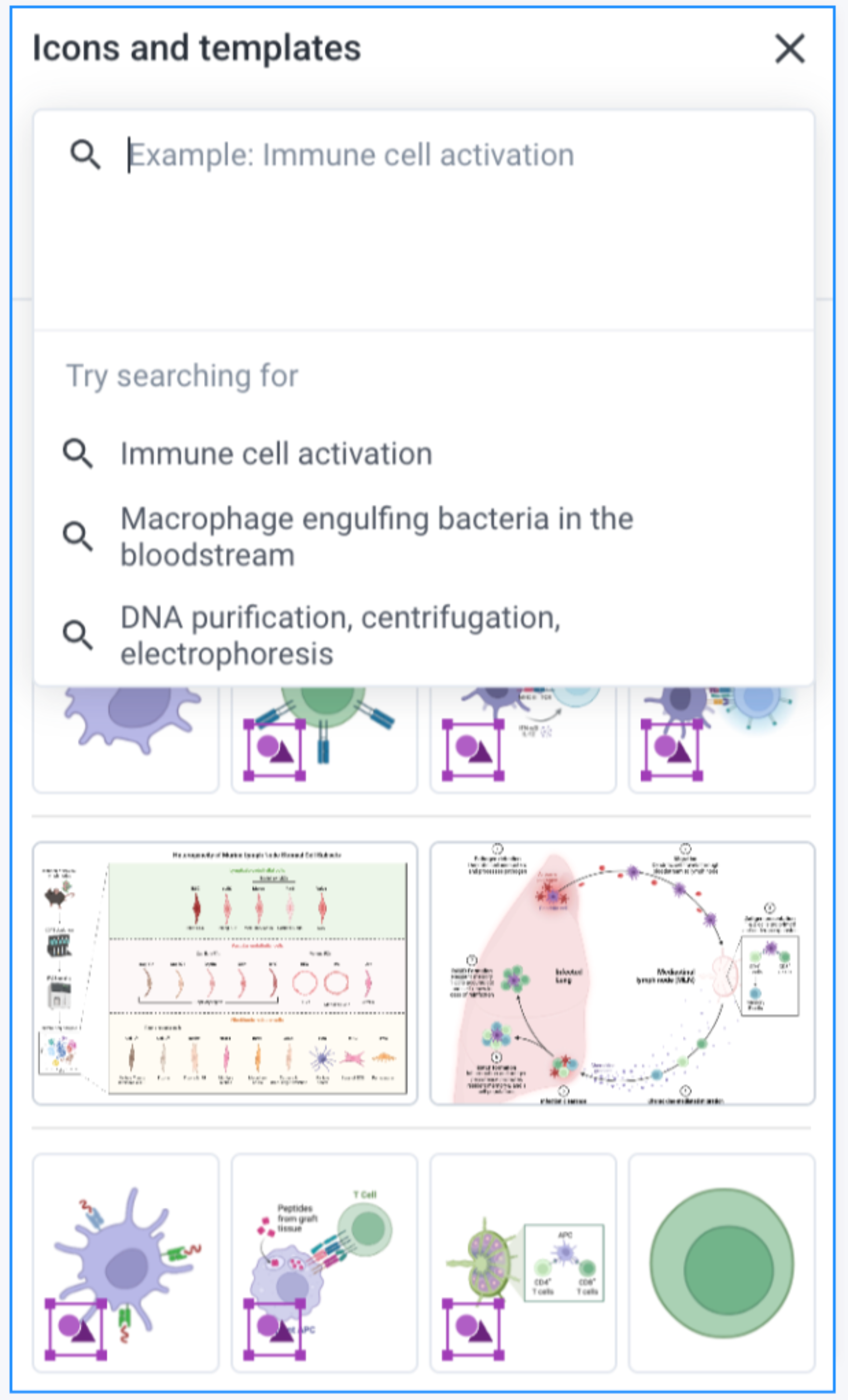This screenshot has height=1400, width=848.
Task: Insert the lymph node APC CD4 CD8 icon
Action: click(522, 1262)
